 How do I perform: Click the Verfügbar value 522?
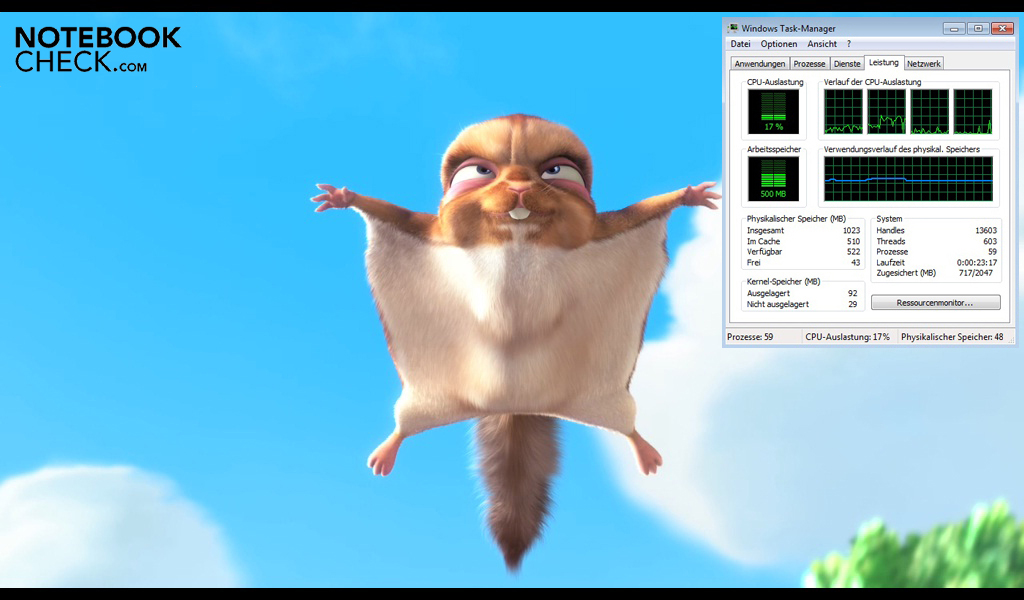point(853,252)
